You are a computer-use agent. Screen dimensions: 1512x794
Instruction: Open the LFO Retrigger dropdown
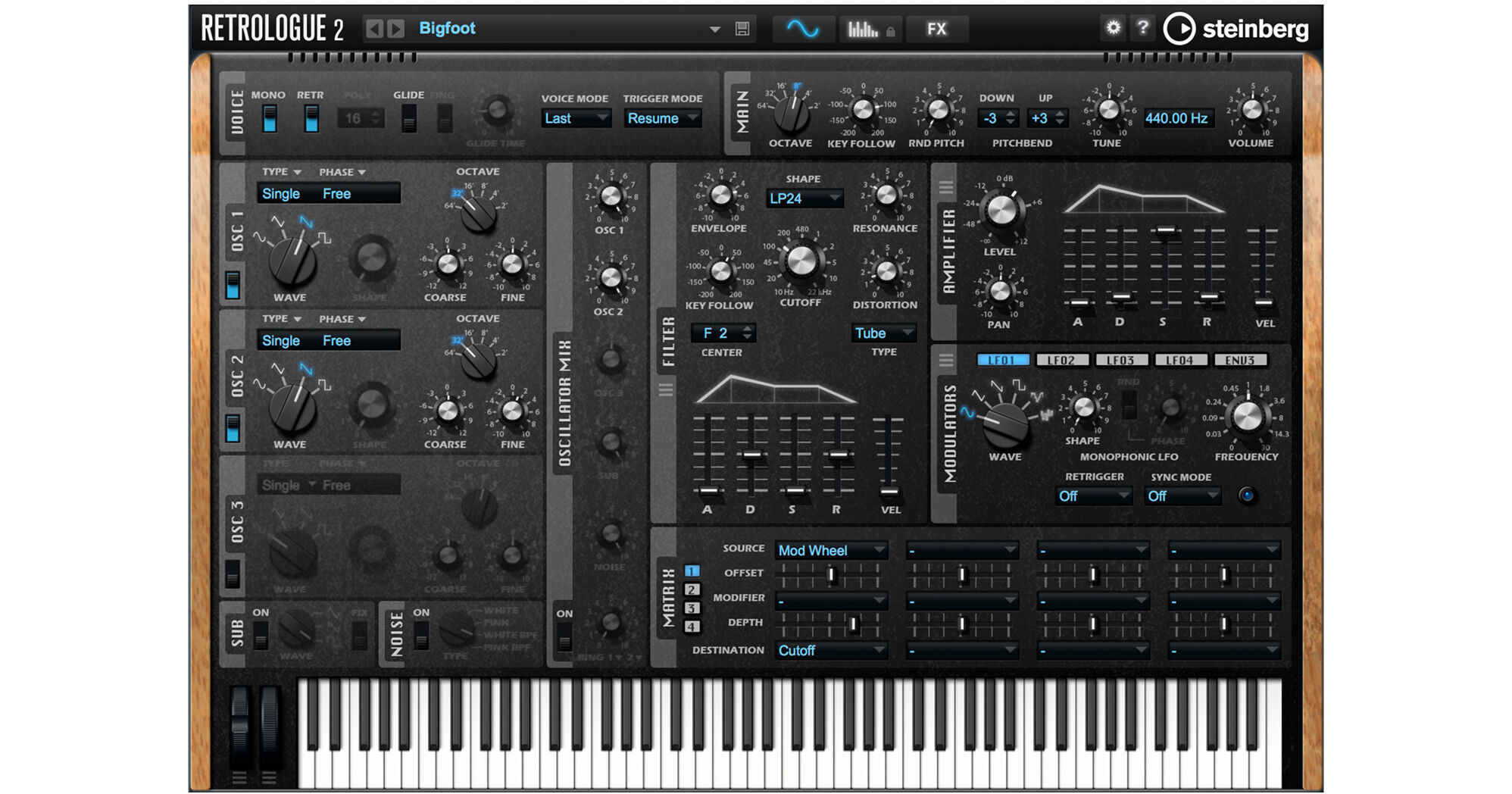pos(1094,496)
